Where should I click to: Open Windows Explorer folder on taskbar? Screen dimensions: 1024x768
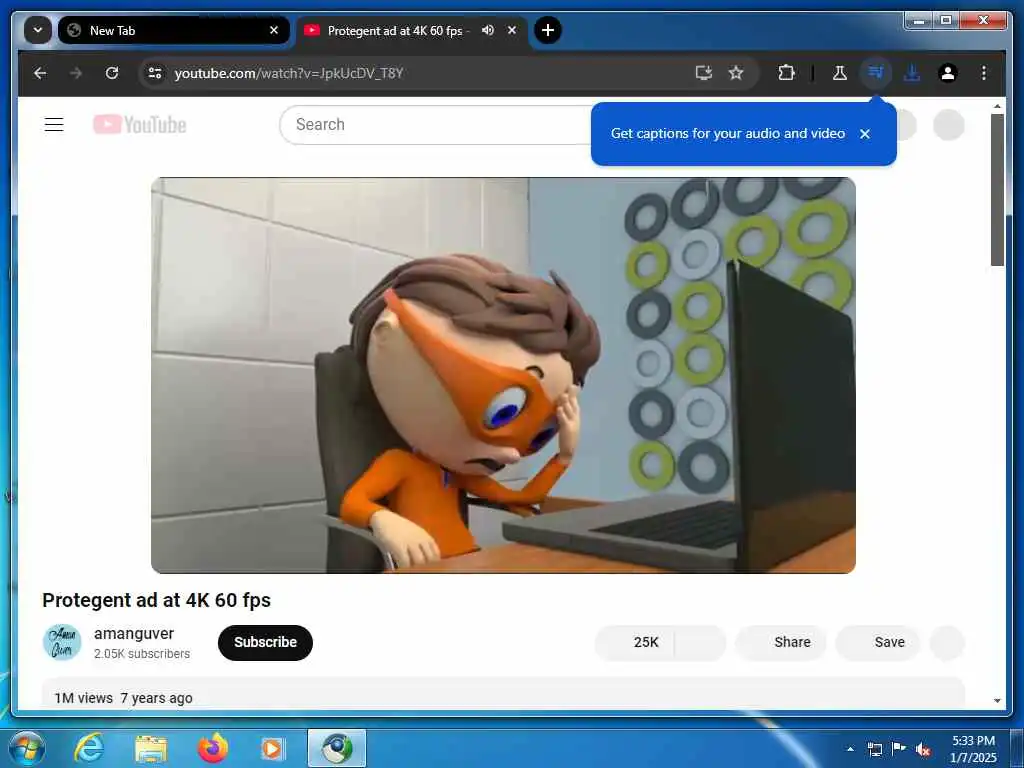coord(151,748)
